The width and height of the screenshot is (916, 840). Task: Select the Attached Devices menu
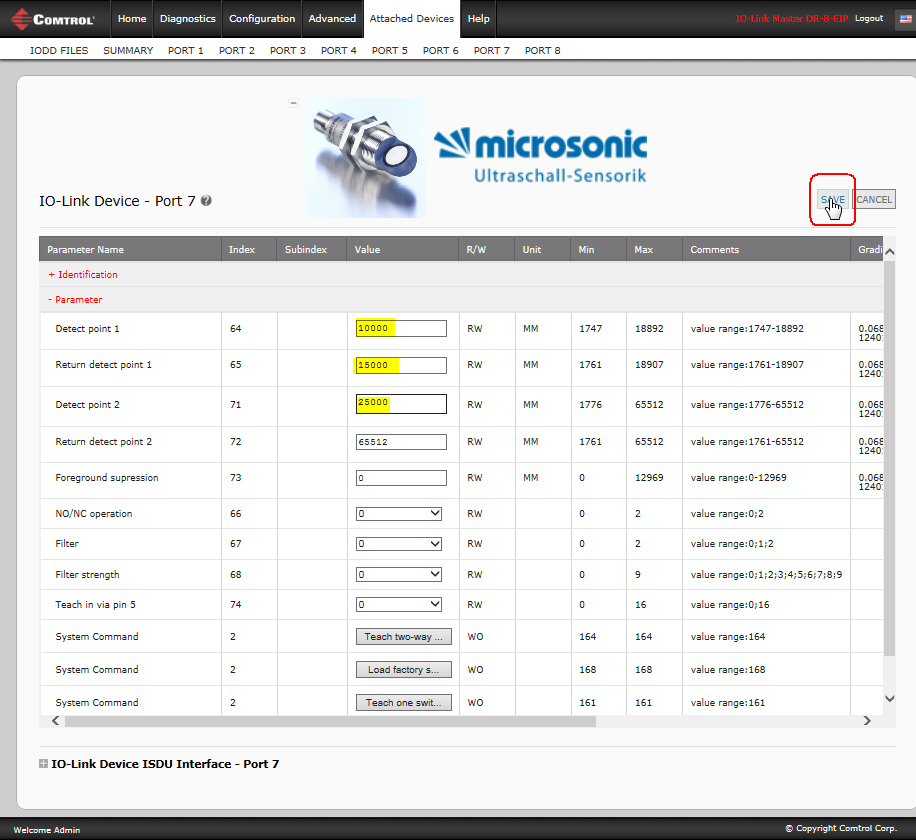(x=412, y=19)
